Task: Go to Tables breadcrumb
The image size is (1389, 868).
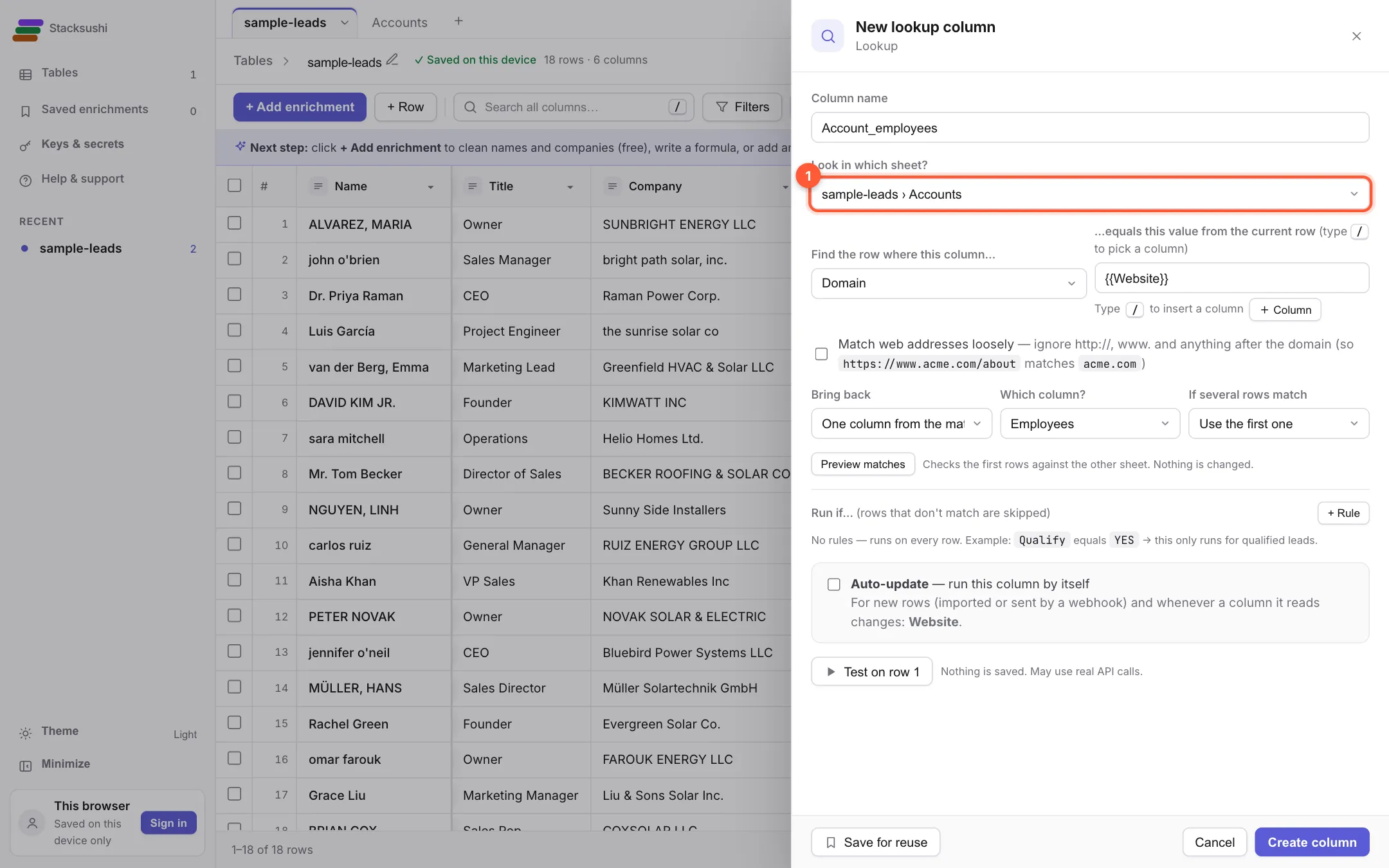Action: pyautogui.click(x=253, y=60)
